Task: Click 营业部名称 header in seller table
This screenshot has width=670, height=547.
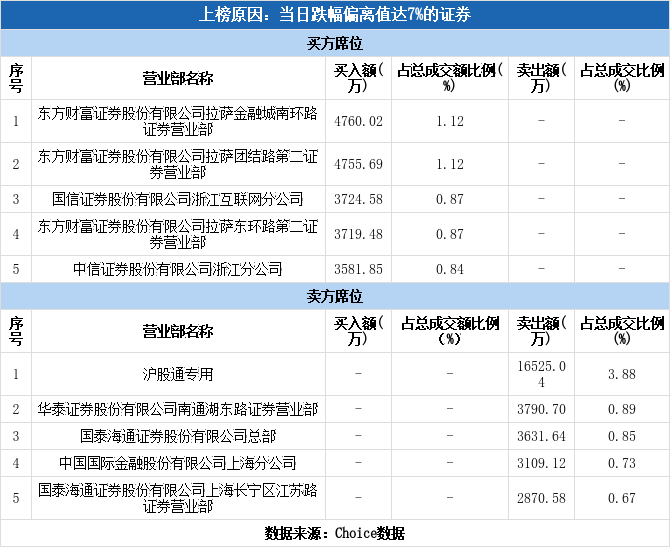Action: (x=178, y=332)
